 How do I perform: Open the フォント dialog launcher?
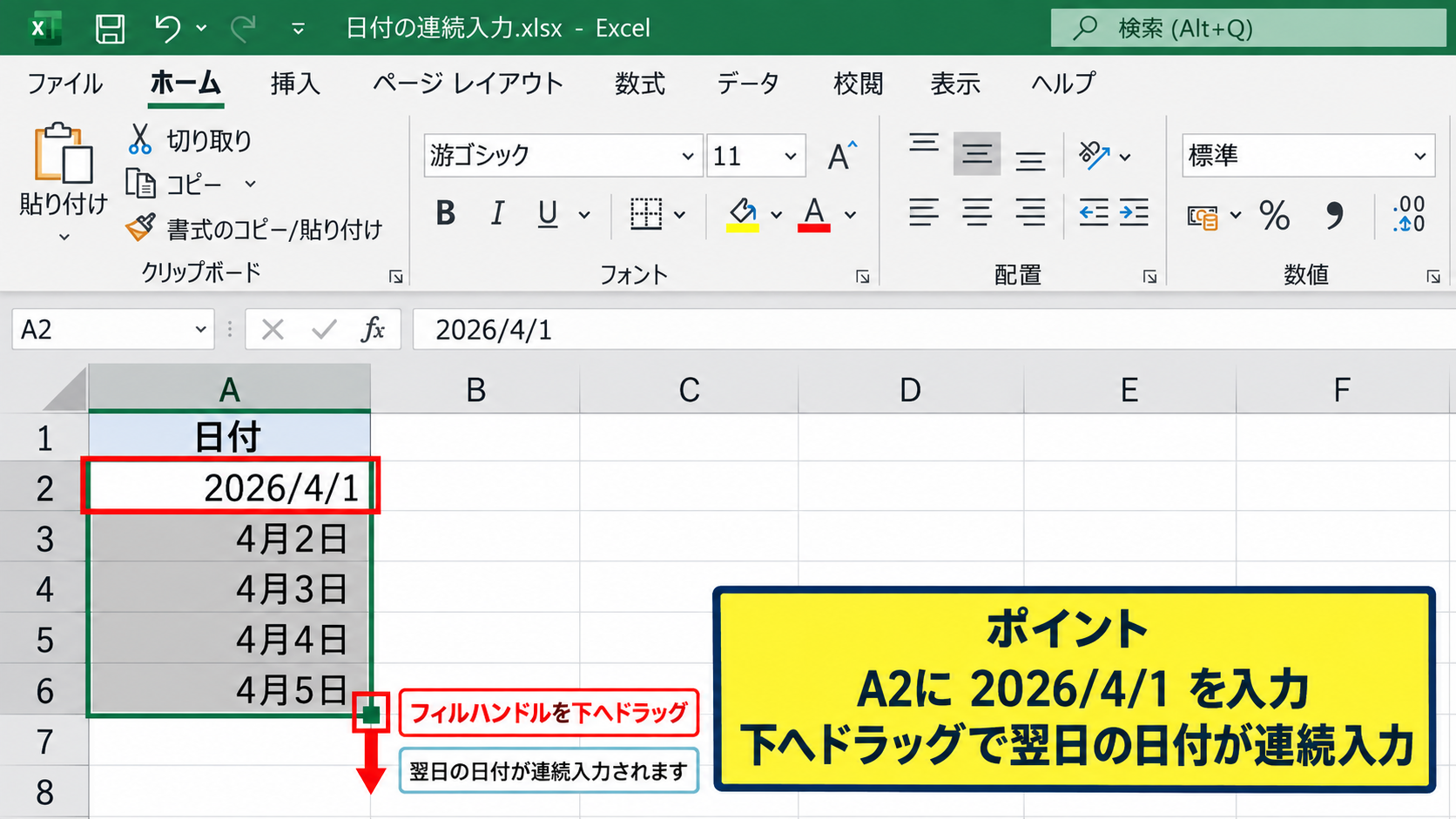click(863, 277)
